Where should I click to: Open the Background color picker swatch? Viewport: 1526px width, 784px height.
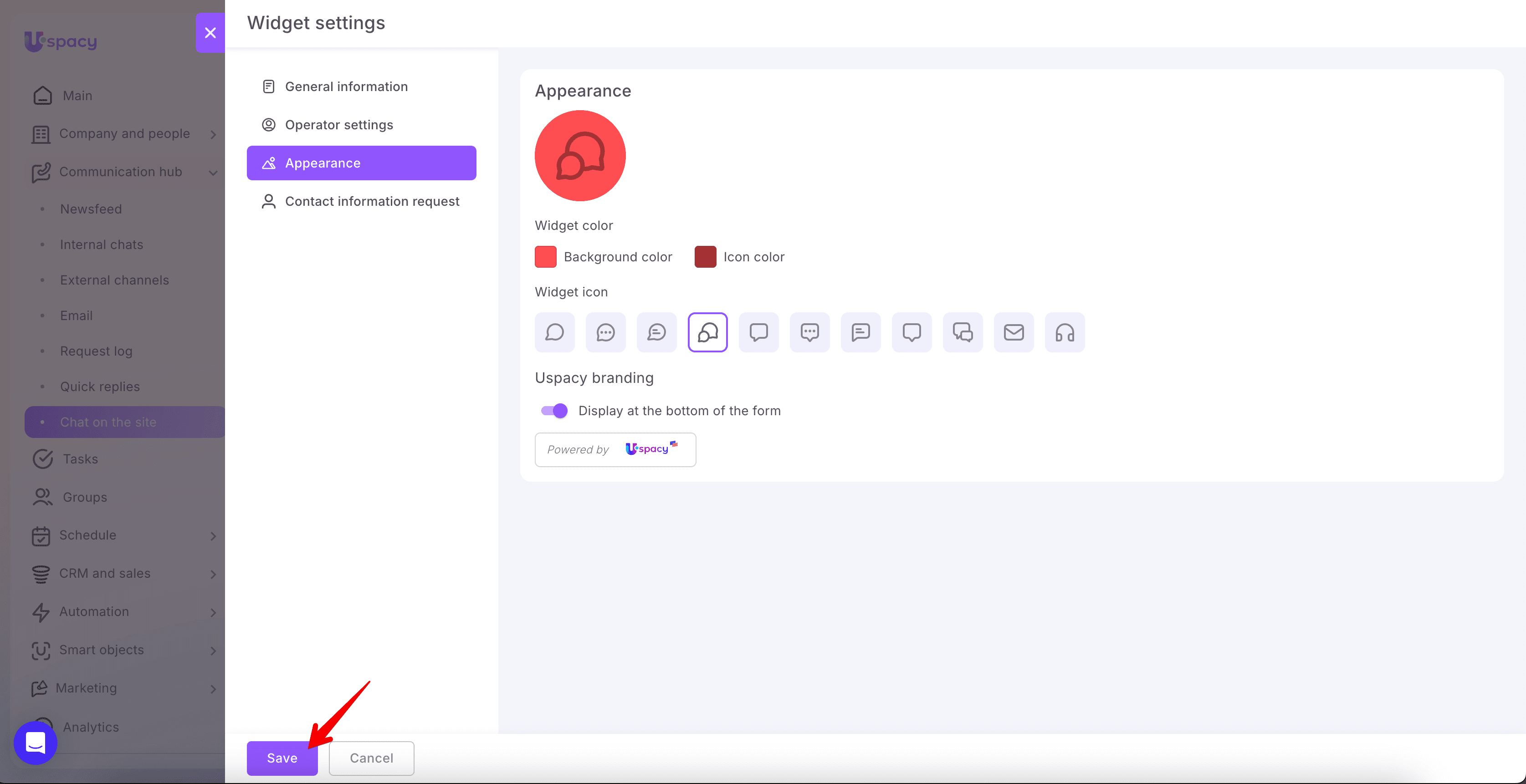[545, 257]
